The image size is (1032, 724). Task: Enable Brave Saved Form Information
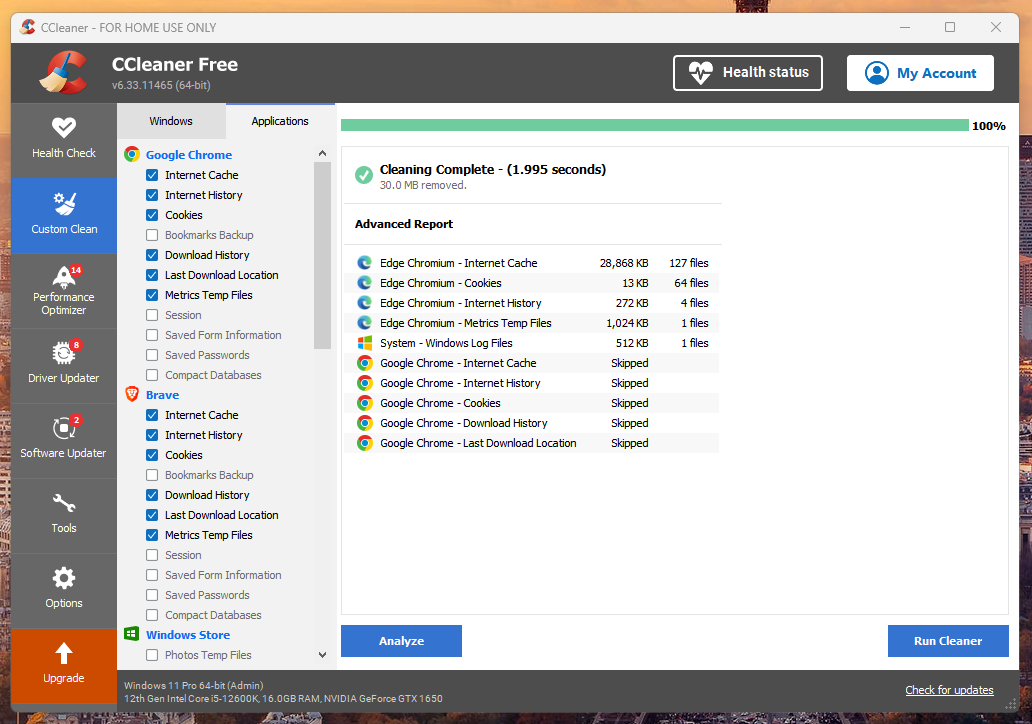(x=152, y=575)
